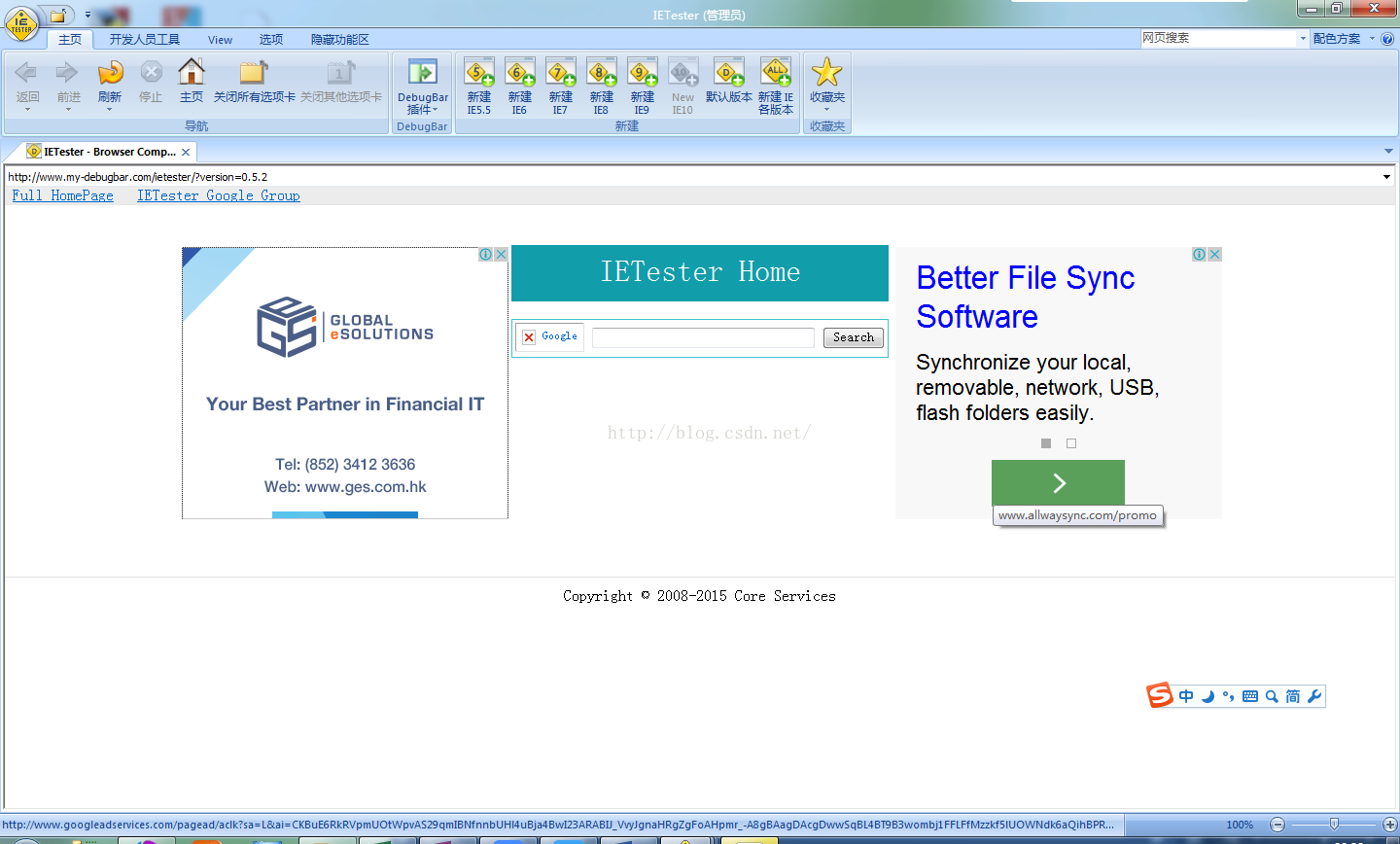1400x844 pixels.
Task: Click the Sogou search magnifier
Action: click(x=1272, y=696)
